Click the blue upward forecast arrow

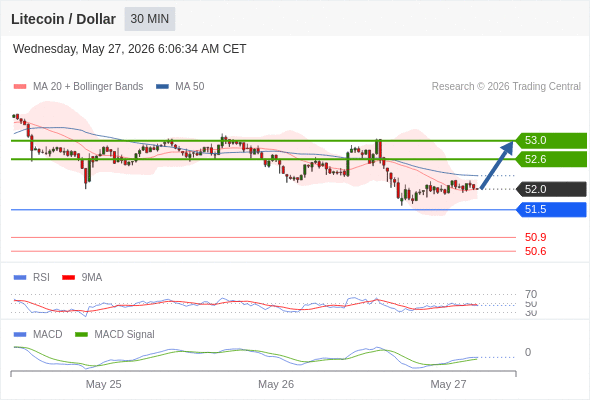click(497, 164)
